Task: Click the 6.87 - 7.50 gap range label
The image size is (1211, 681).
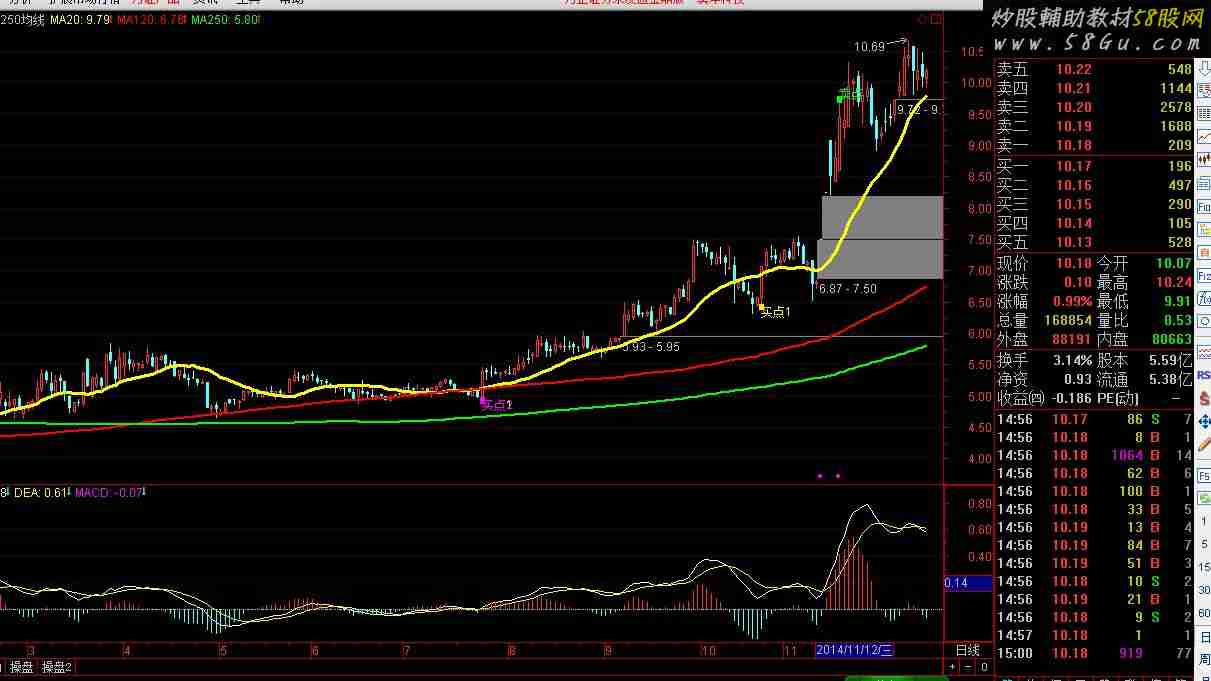Action: pos(847,289)
